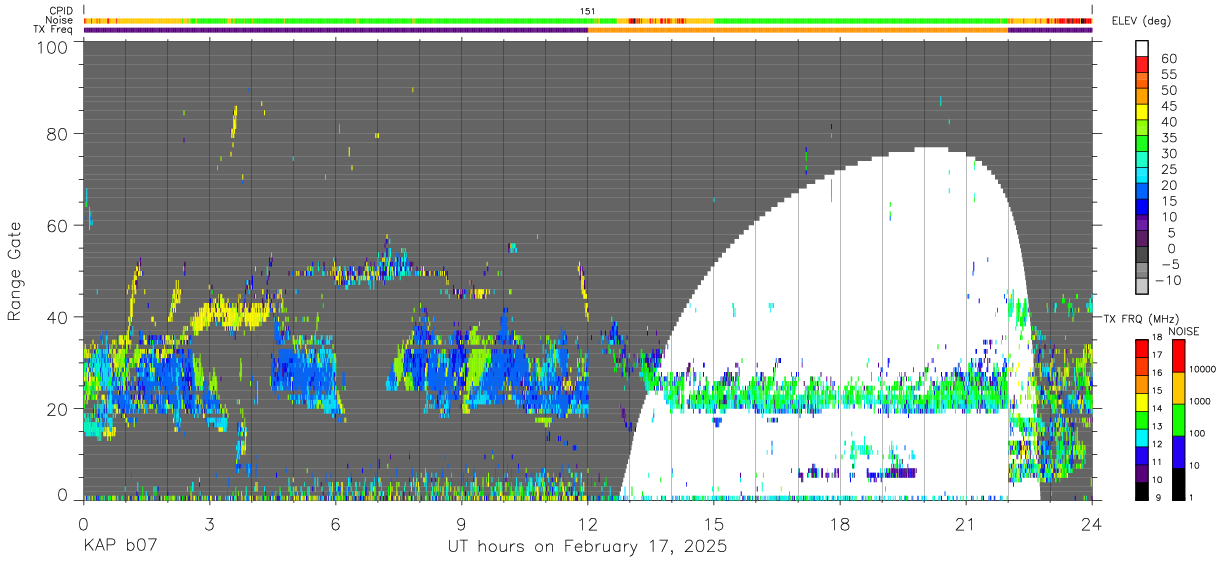The height and width of the screenshot is (567, 1228).
Task: Click the "TX Freq" row label at top left
Action: (52, 30)
